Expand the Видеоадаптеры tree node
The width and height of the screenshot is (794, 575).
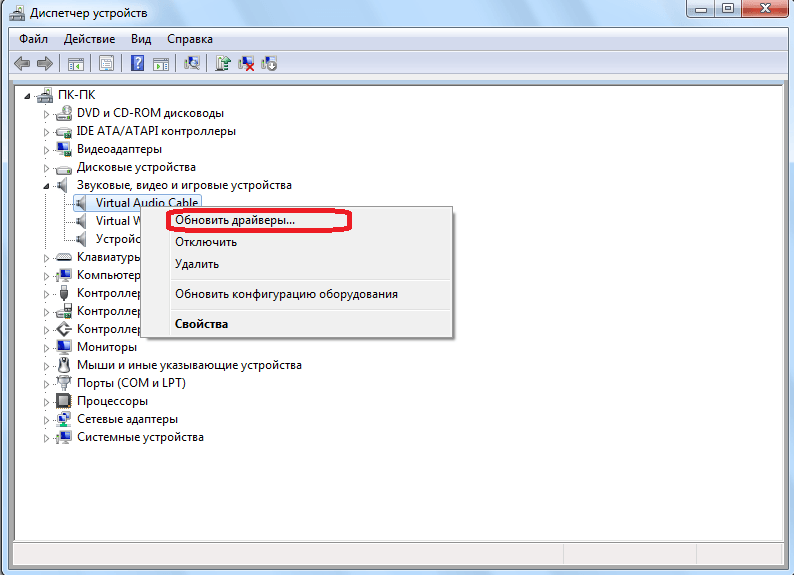(x=46, y=150)
